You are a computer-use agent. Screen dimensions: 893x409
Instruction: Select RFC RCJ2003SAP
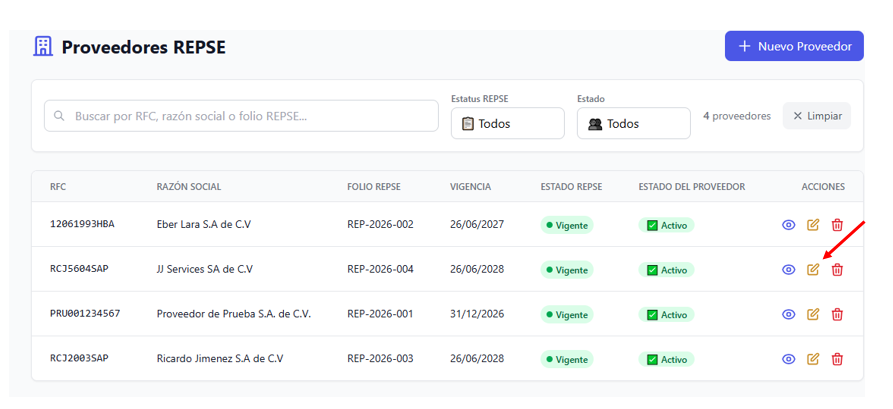click(79, 358)
